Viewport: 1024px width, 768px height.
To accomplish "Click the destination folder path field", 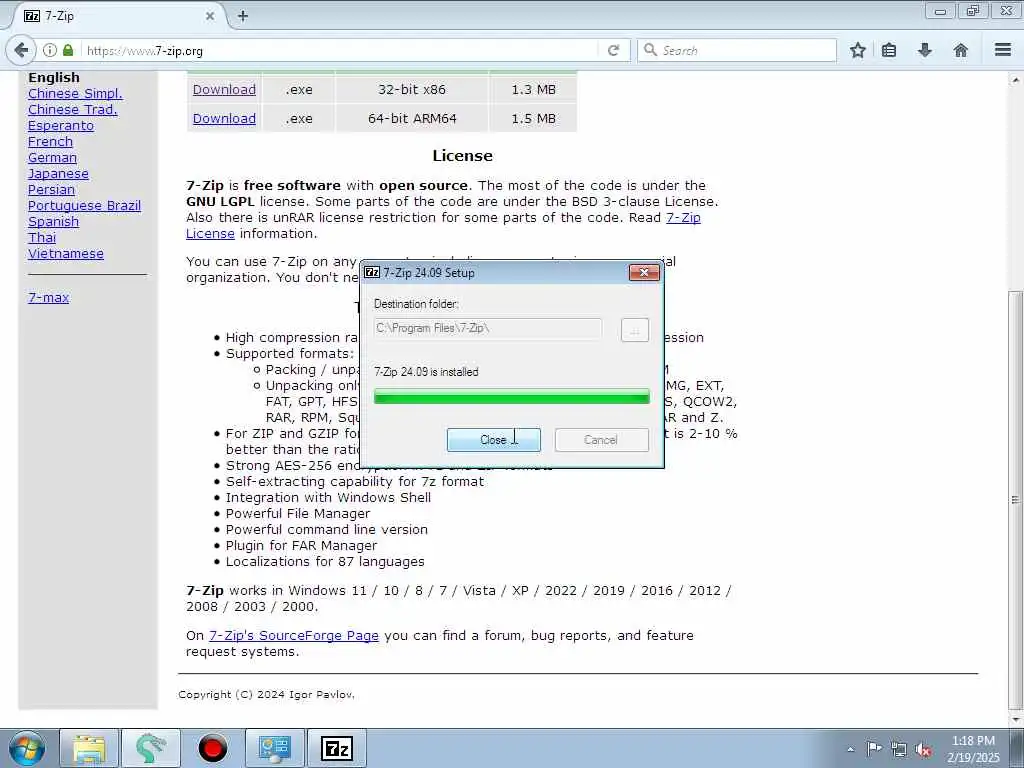I will pyautogui.click(x=487, y=328).
